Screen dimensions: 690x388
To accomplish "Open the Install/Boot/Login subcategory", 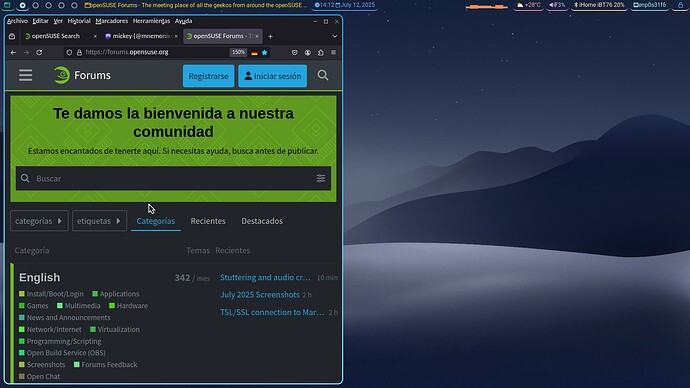I will click(51, 294).
